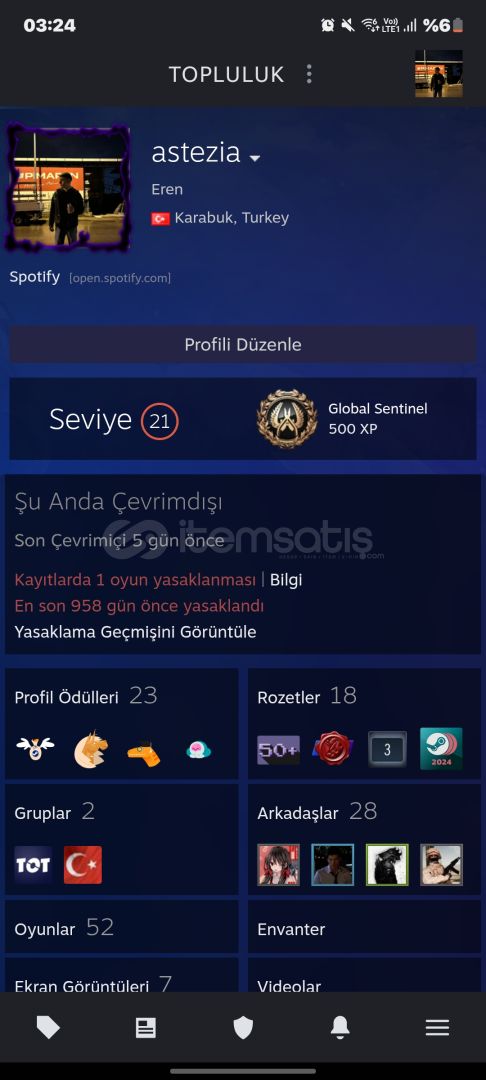The height and width of the screenshot is (1080, 486).
Task: Tap the Profili Düzenle button
Action: click(x=243, y=344)
